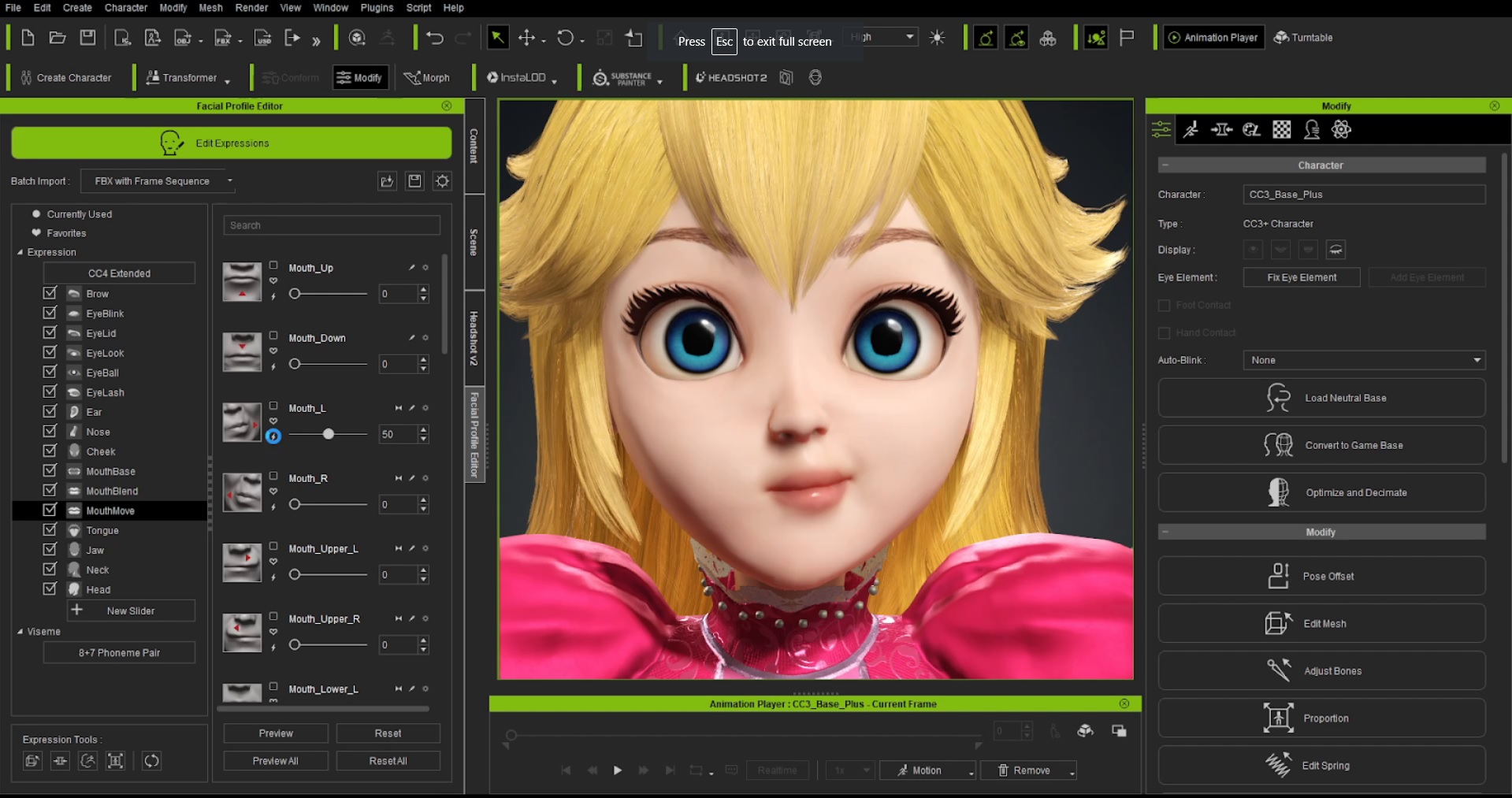Save project using floppy disk icon
The image size is (1512, 798).
[x=87, y=37]
